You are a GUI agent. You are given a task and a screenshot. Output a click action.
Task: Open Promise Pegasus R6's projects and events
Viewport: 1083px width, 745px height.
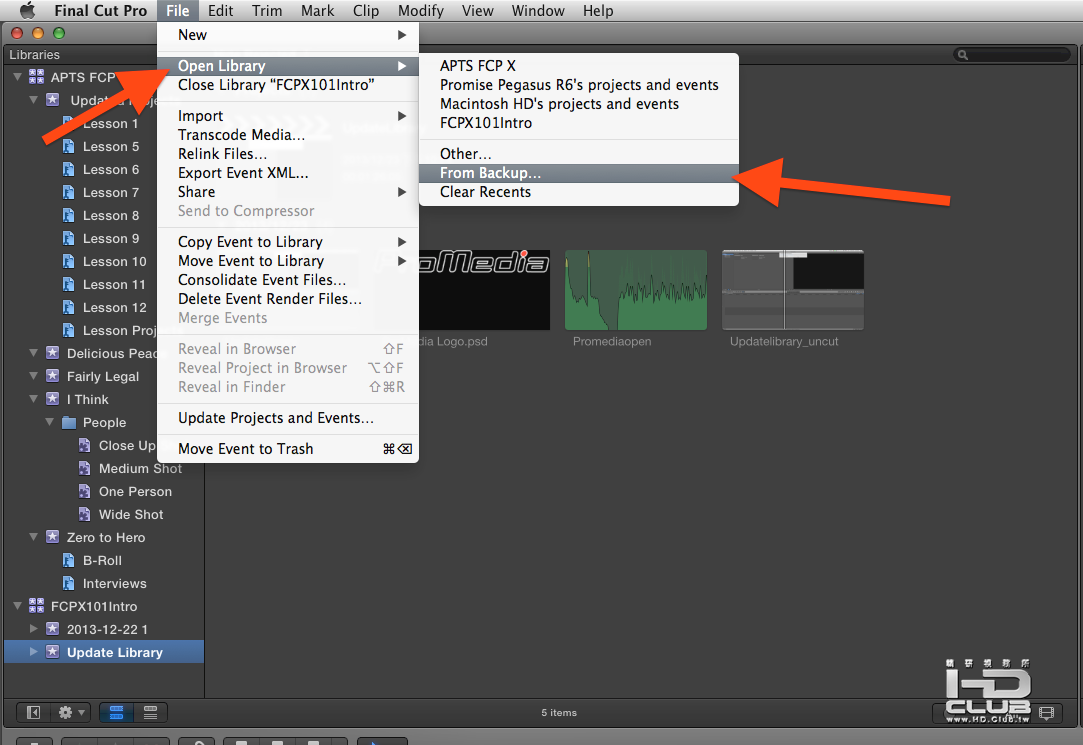coord(578,85)
